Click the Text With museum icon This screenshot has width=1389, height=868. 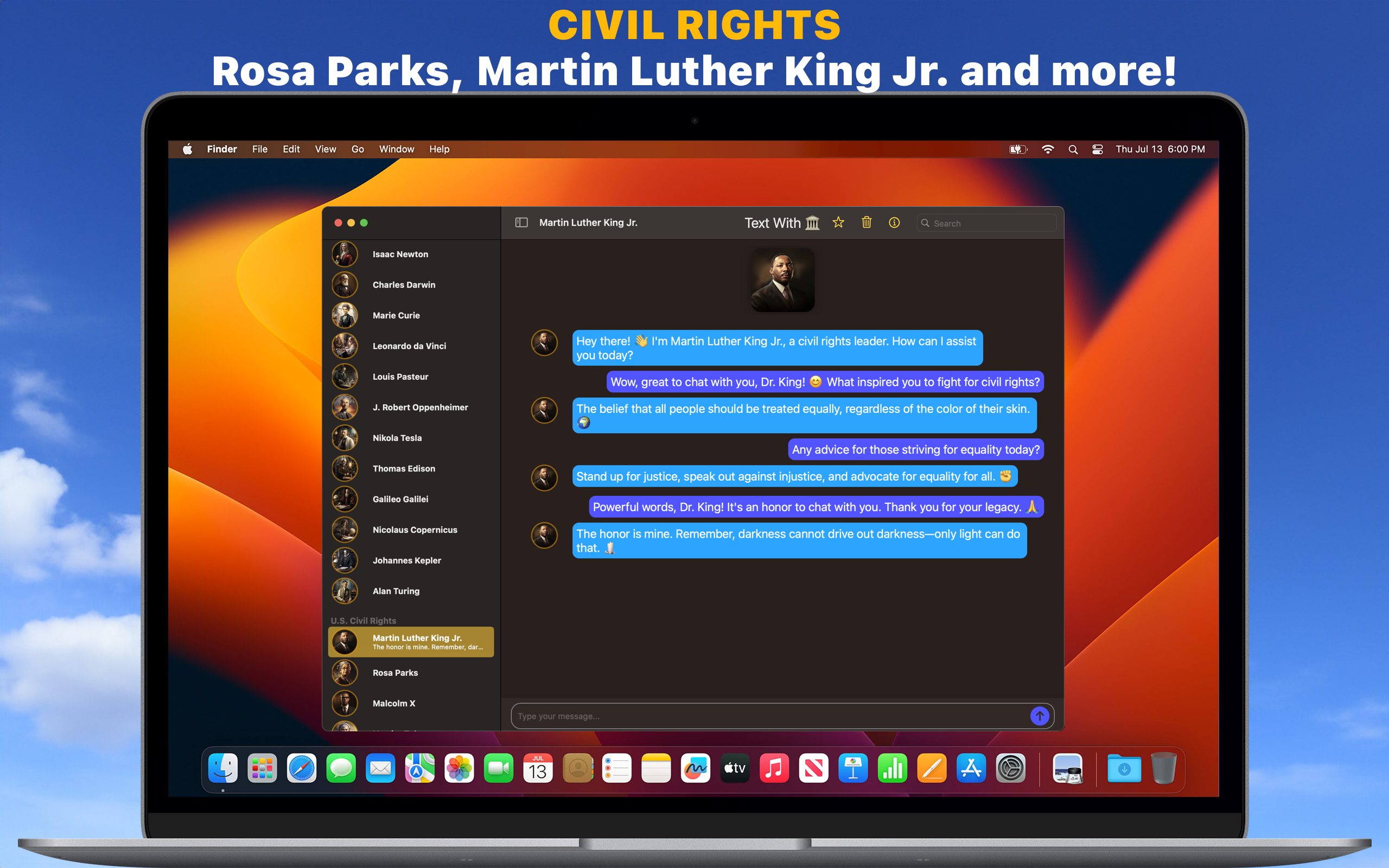click(812, 223)
